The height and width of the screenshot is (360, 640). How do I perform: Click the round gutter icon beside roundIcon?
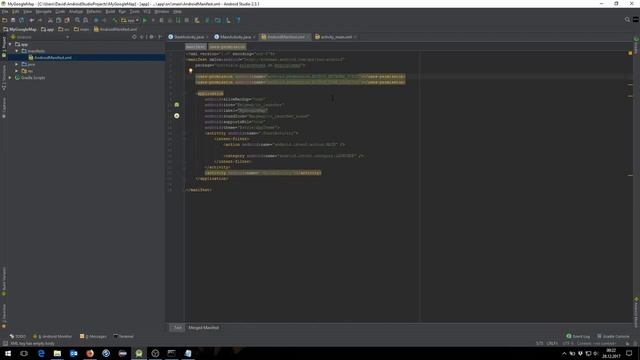(x=177, y=116)
